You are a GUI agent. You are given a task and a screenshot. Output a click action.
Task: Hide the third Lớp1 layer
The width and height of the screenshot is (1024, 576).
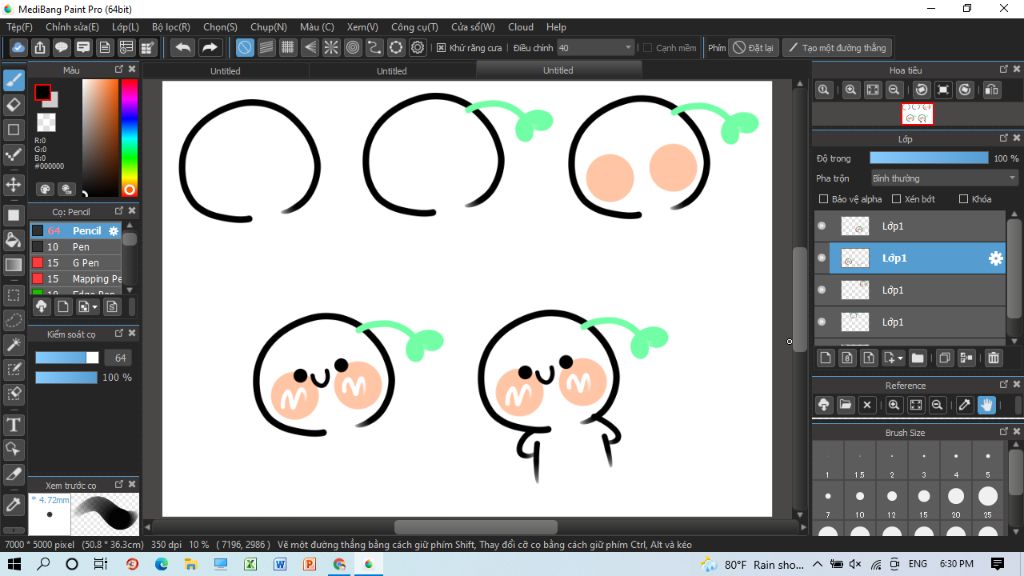(x=822, y=290)
